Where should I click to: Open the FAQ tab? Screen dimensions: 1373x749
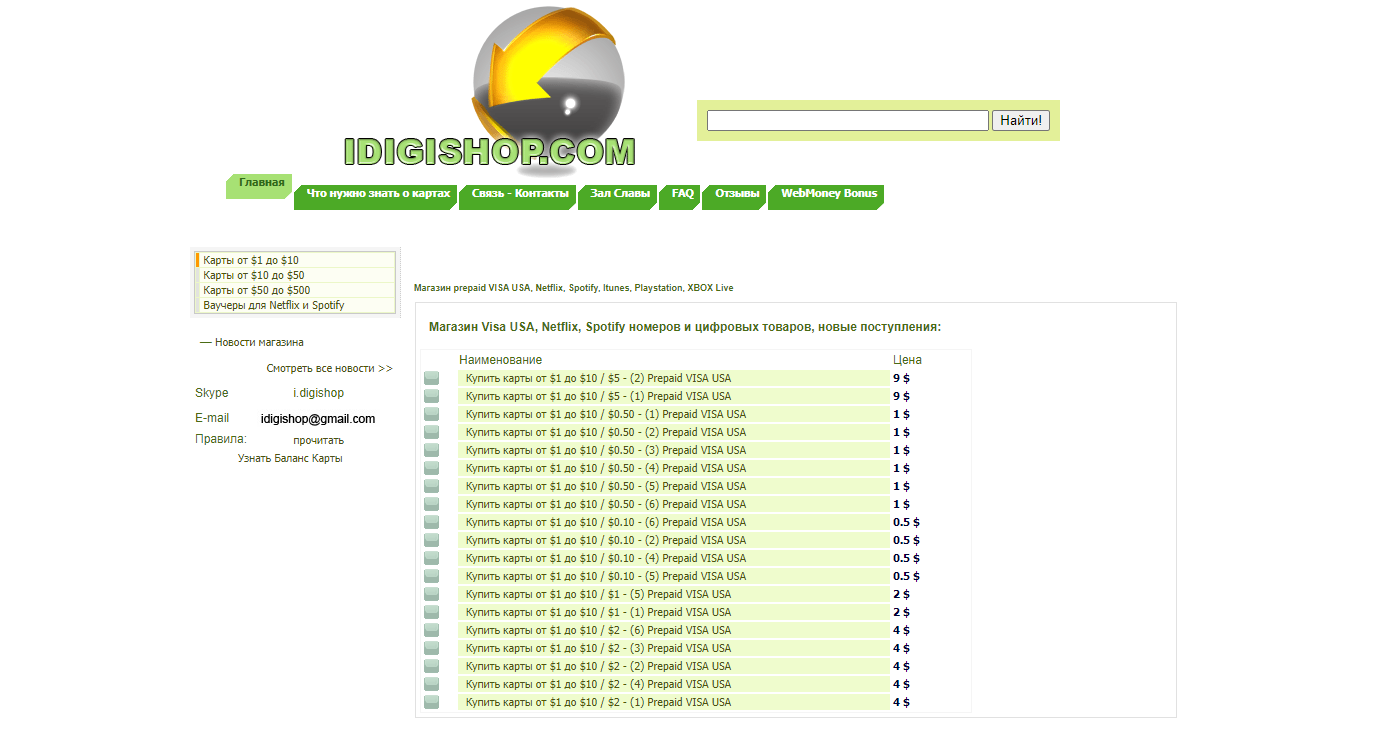pos(681,196)
